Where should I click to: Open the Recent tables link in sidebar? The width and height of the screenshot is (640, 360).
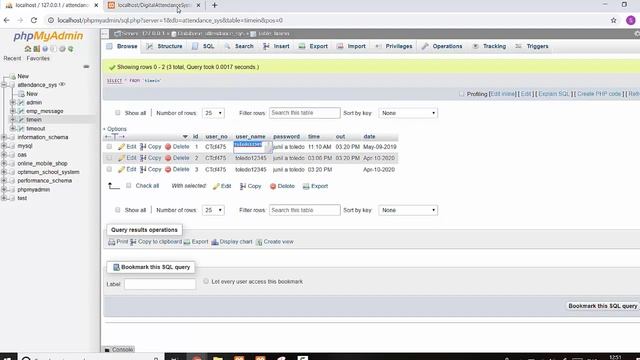12,58
